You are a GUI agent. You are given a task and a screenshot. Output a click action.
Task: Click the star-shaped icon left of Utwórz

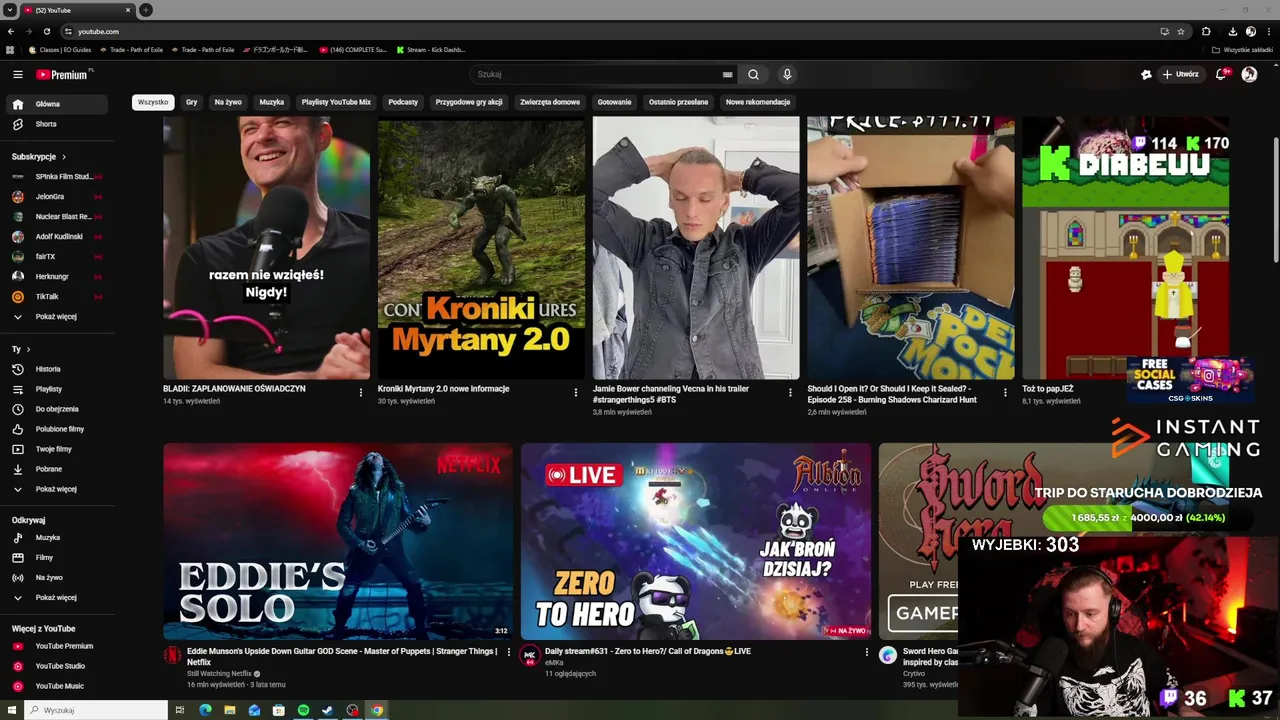1146,74
